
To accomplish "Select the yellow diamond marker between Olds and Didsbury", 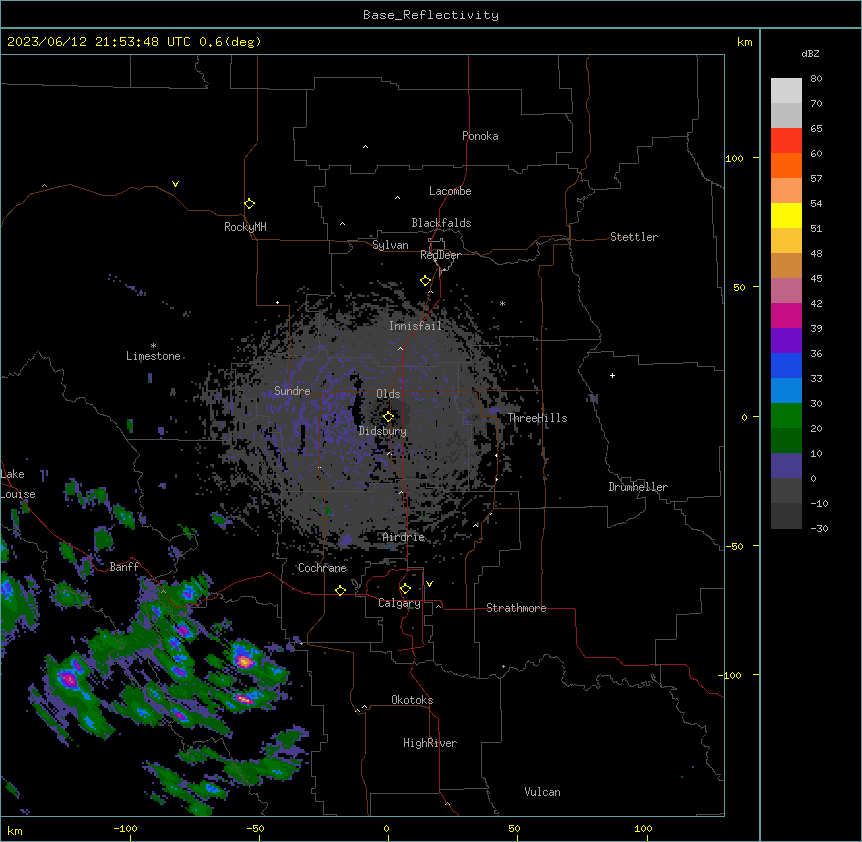I will pos(388,417).
